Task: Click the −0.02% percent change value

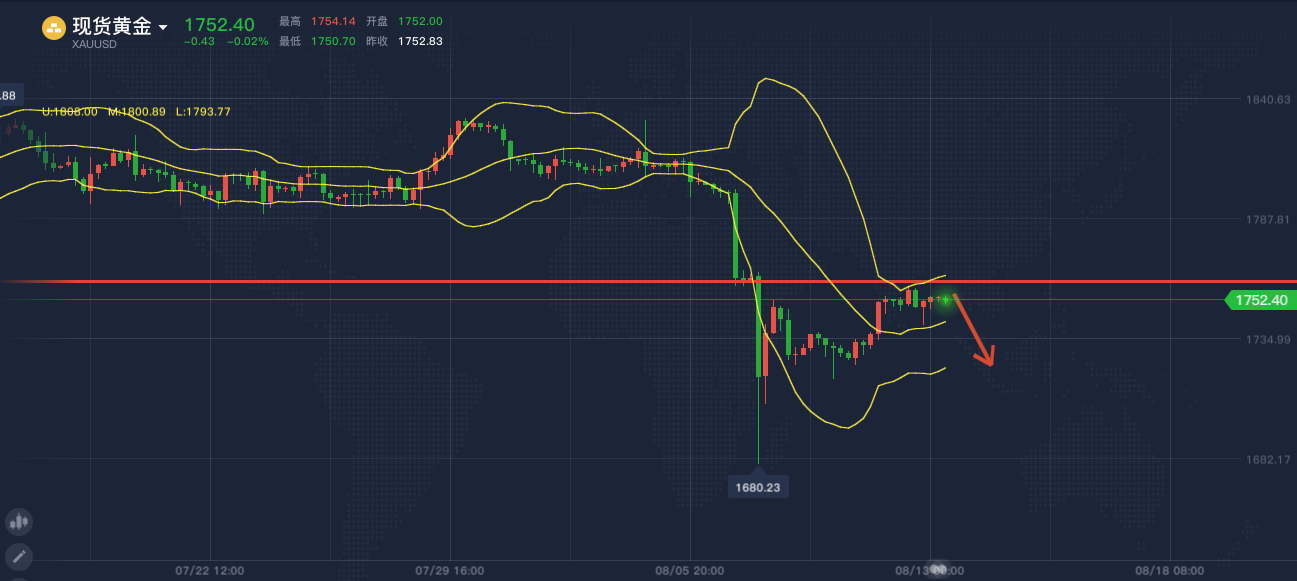Action: [x=248, y=42]
